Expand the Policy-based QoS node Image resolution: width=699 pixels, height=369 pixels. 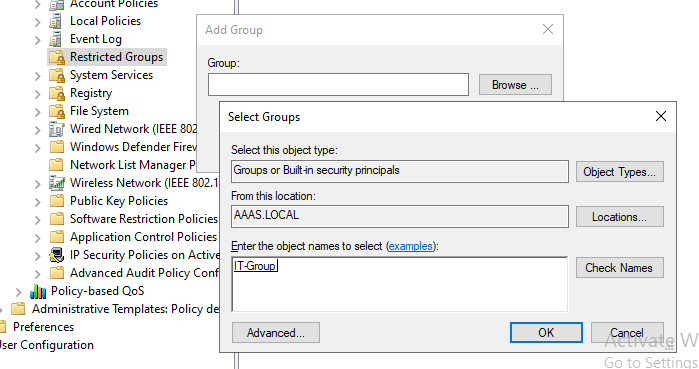tap(19, 292)
